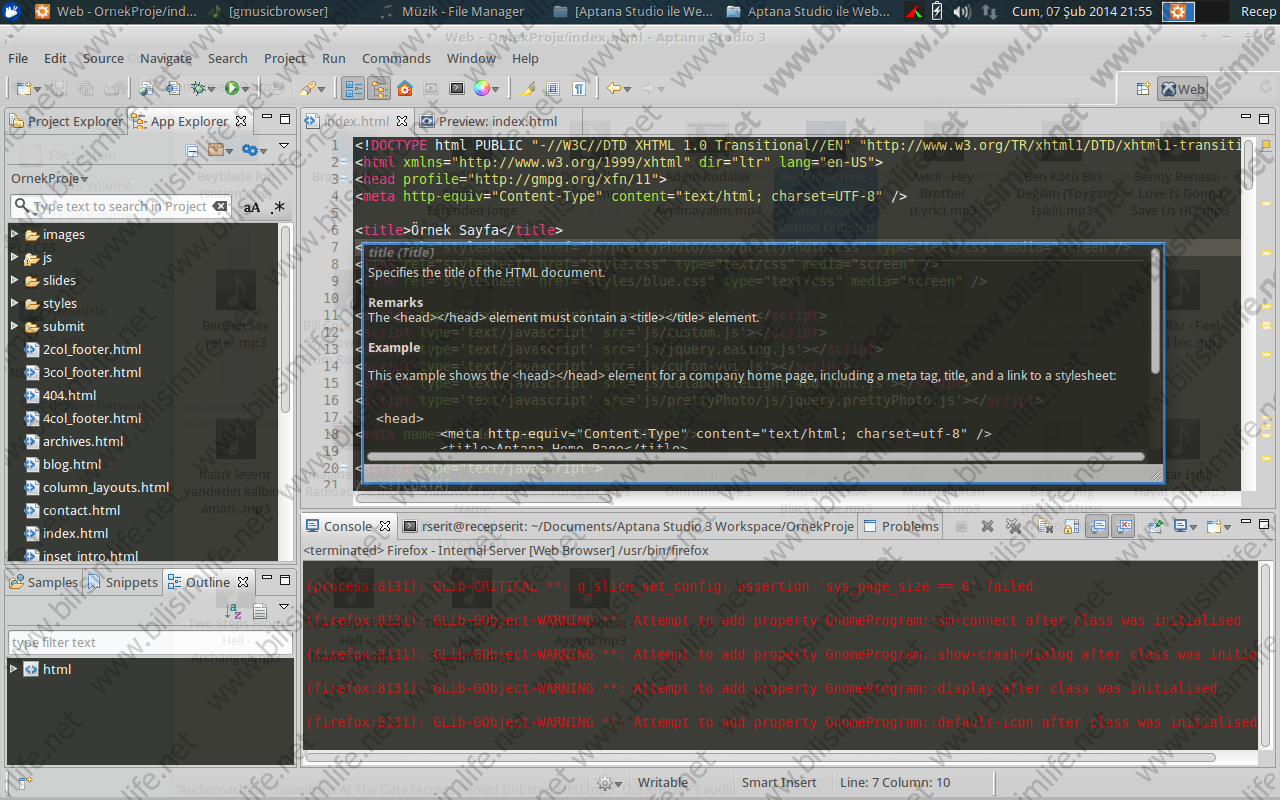Click the Back navigation arrow icon
The height and width of the screenshot is (800, 1280).
tap(613, 88)
